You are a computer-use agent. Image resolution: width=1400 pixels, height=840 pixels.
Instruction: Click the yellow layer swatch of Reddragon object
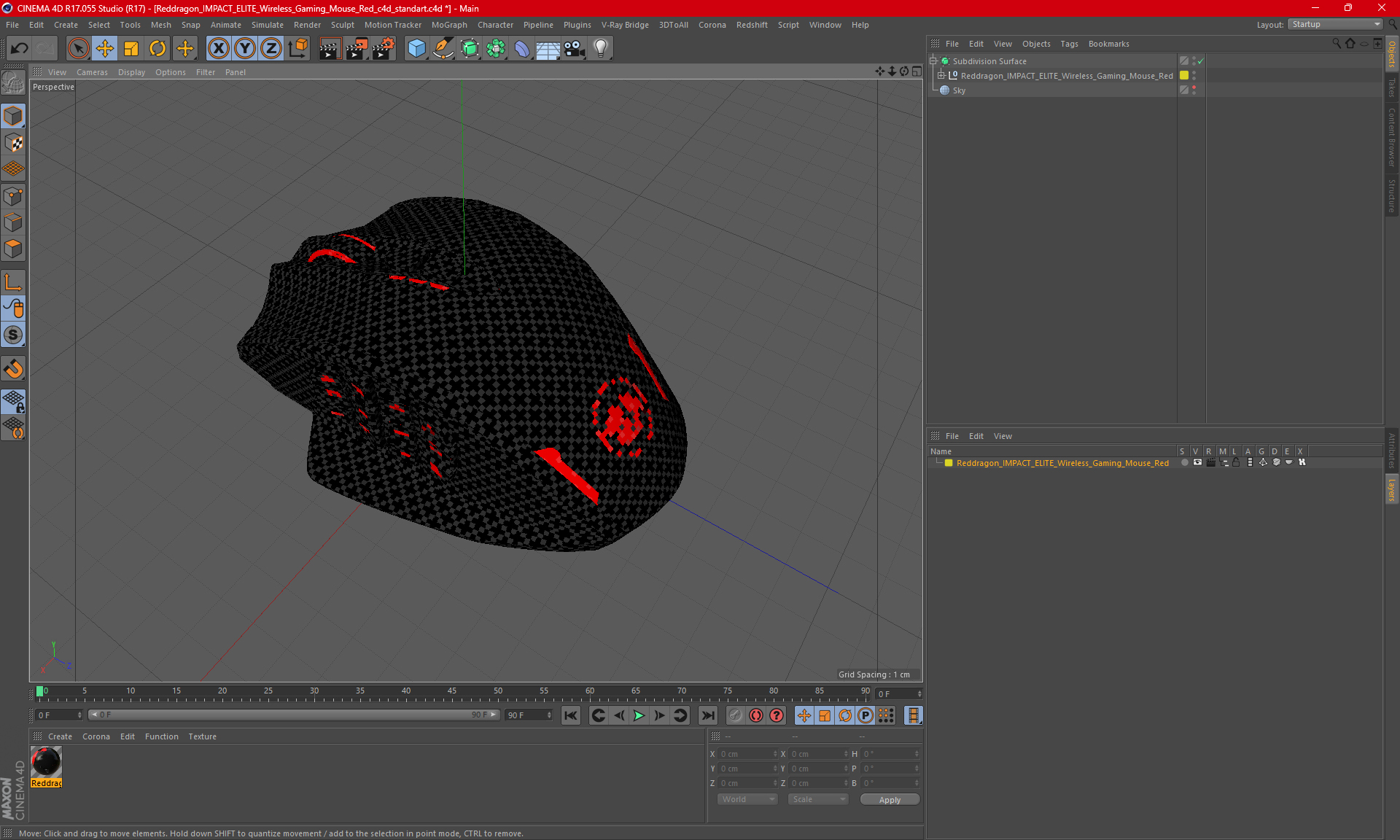(x=1184, y=76)
